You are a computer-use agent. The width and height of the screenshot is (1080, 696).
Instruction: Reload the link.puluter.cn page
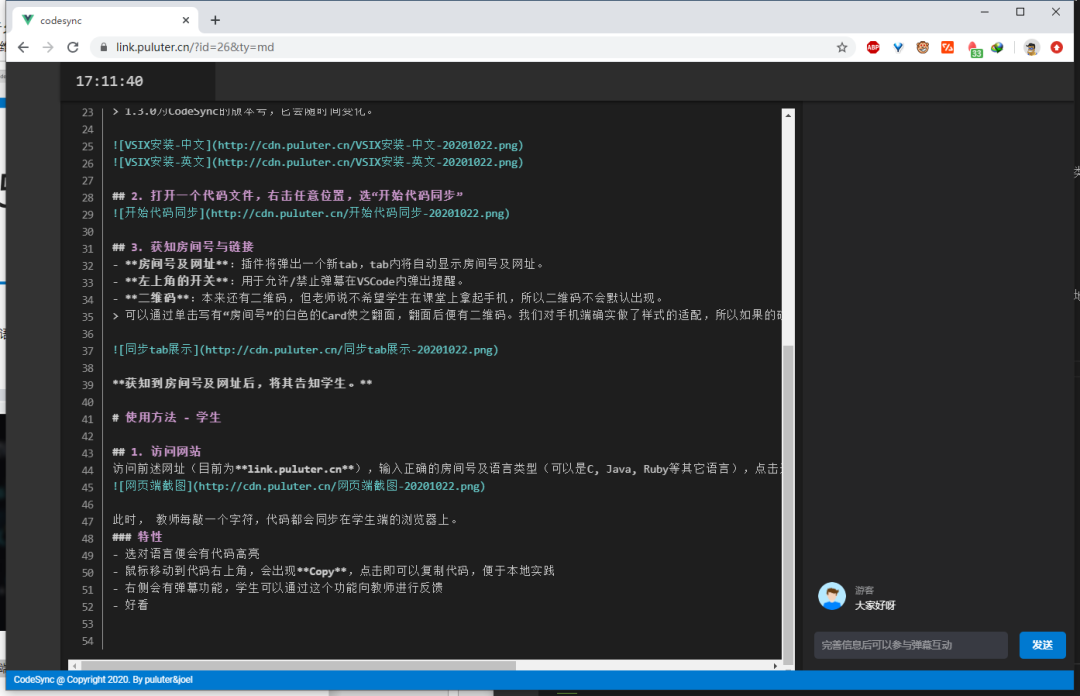pyautogui.click(x=73, y=48)
